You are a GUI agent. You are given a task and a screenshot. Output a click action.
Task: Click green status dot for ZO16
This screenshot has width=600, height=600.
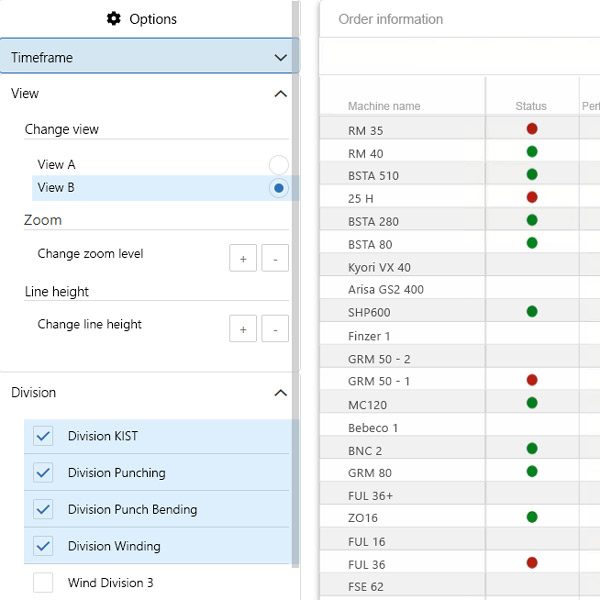pos(532,517)
